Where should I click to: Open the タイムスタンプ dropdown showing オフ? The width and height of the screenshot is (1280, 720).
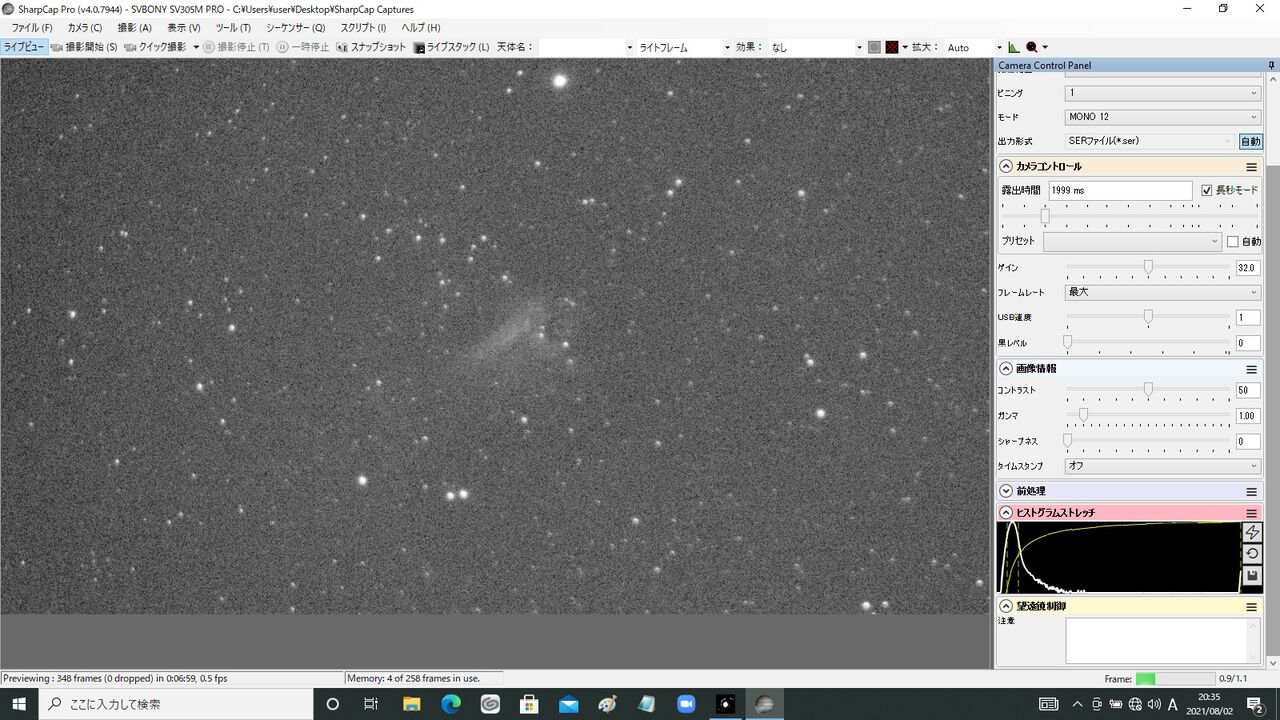click(x=1162, y=466)
